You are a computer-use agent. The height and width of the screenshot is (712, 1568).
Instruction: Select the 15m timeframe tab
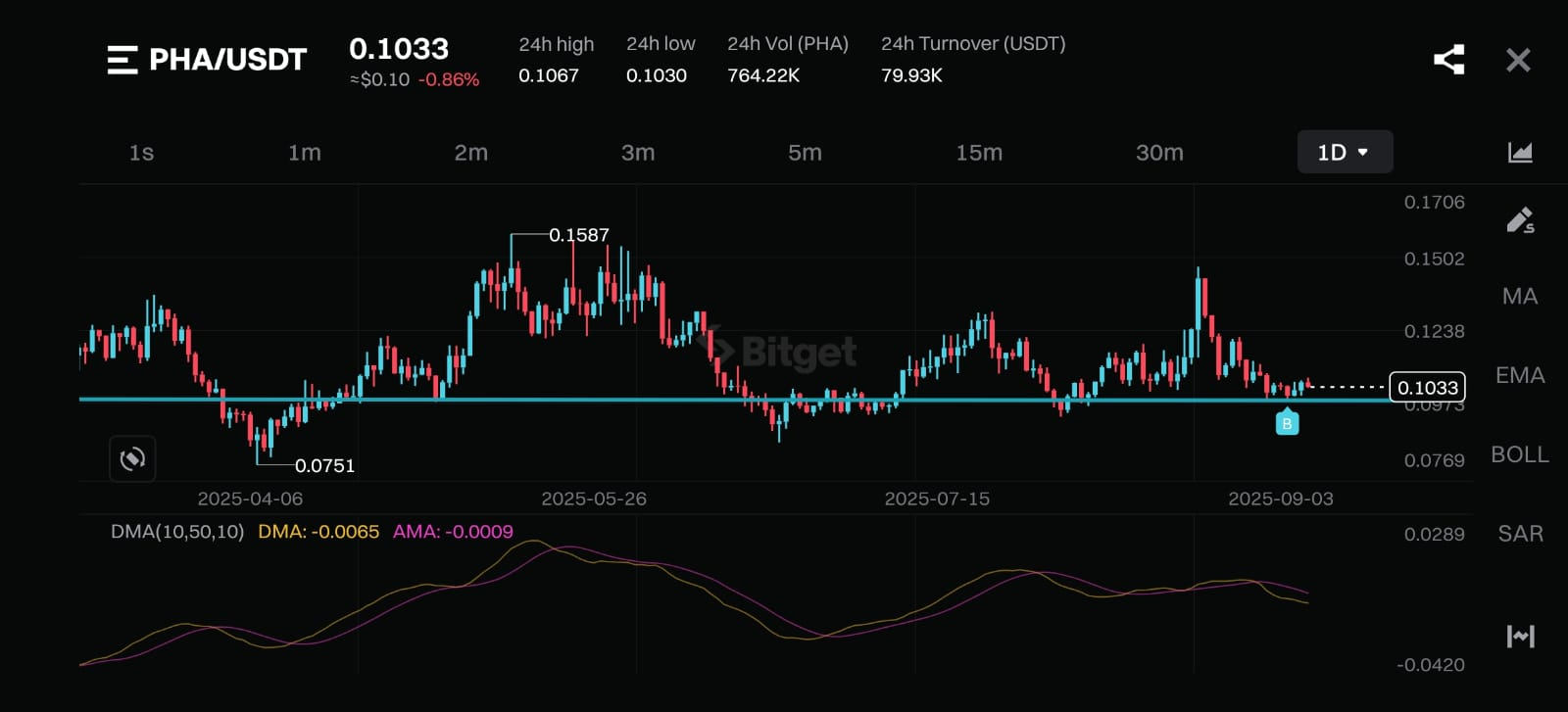tap(978, 153)
